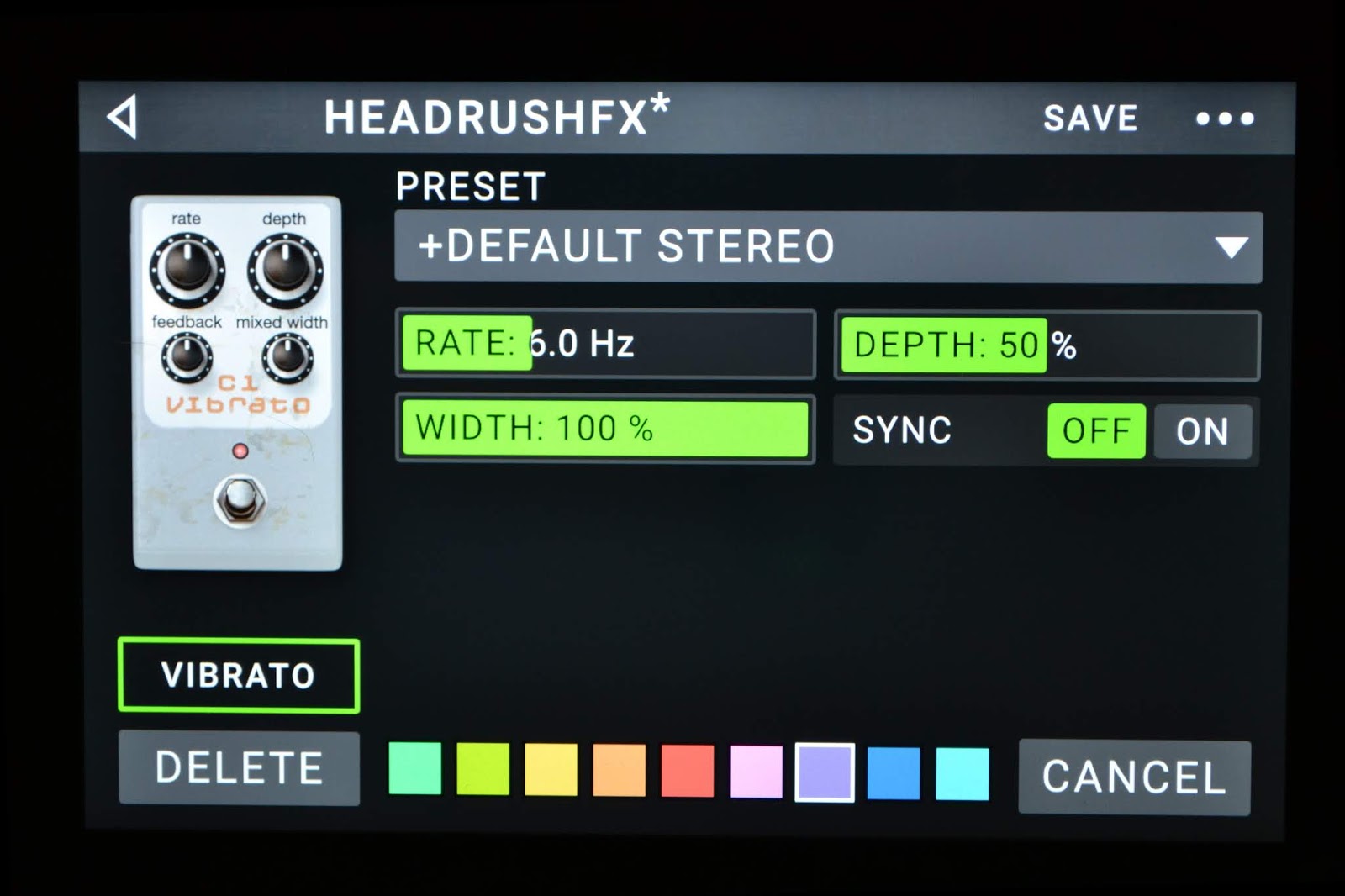The image size is (1345, 896).
Task: Open the +DEFAULT STEREO preset list
Action: (x=757, y=248)
